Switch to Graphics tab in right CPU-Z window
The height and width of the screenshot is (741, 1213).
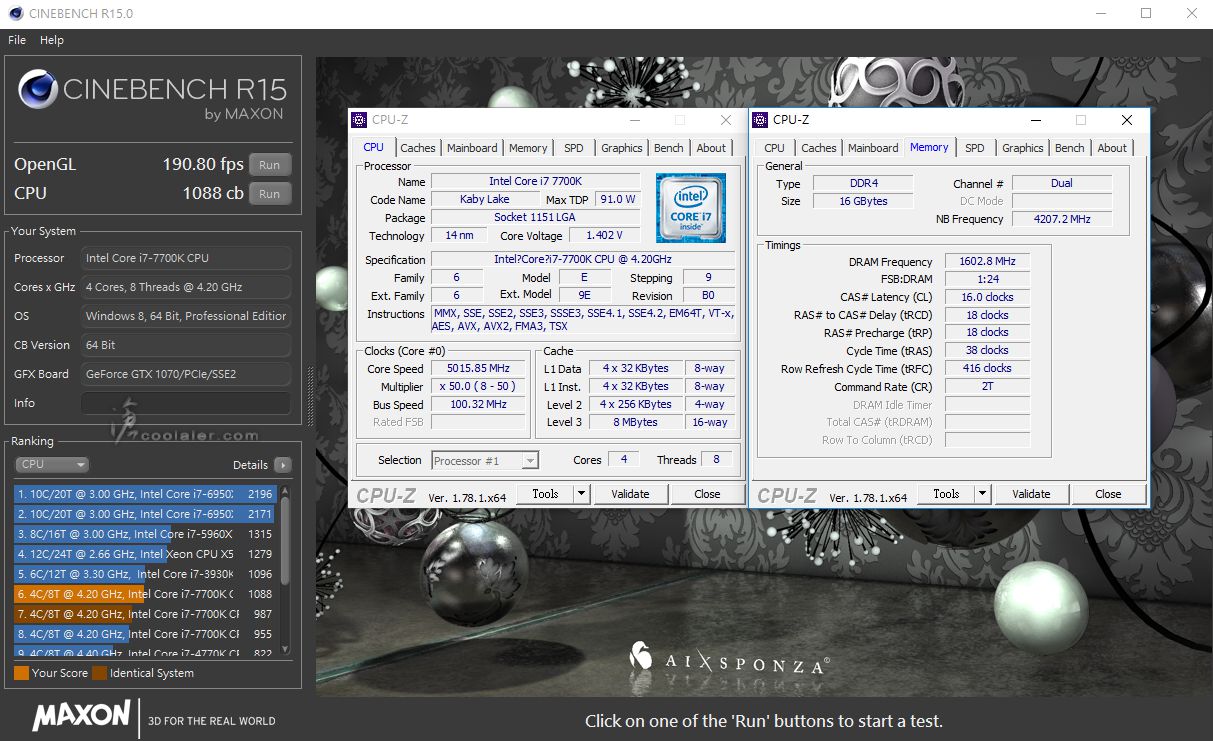coord(1023,148)
